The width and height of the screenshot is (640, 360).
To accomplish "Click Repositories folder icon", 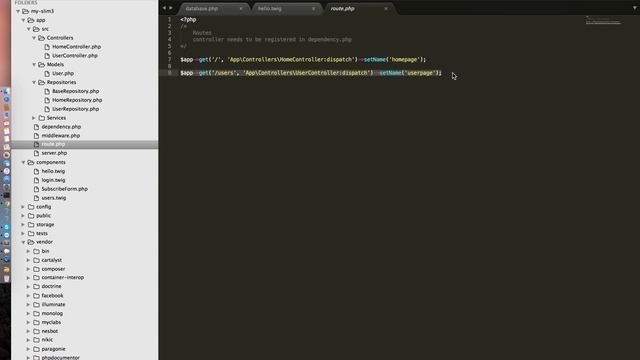I will coord(41,82).
